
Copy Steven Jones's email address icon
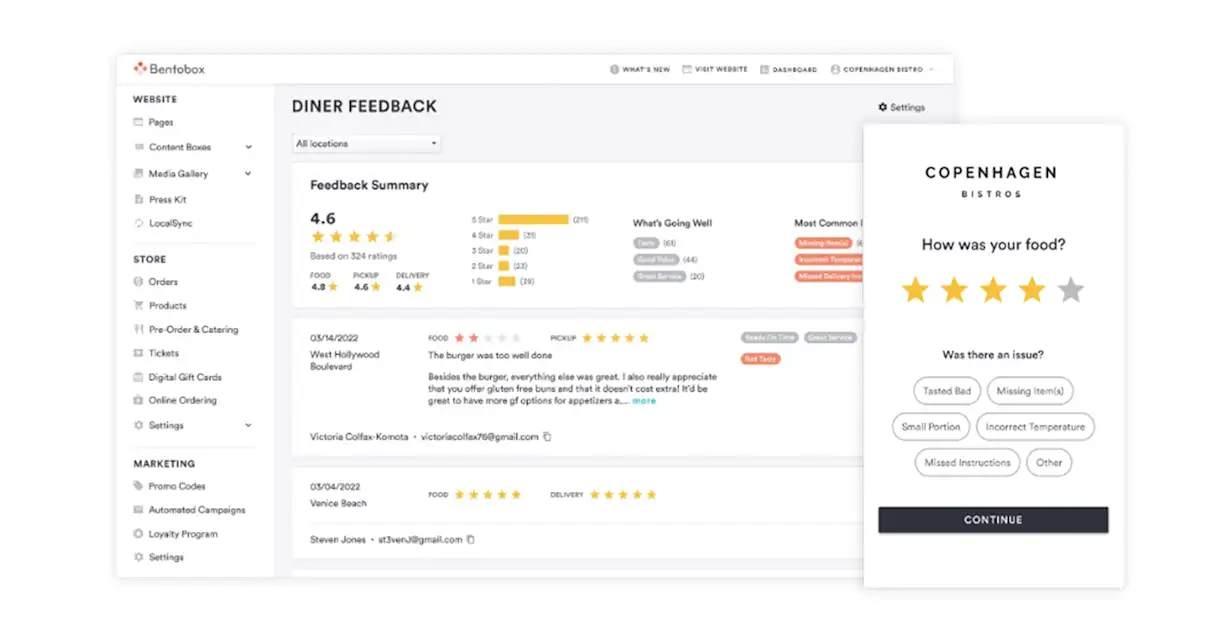tap(471, 540)
